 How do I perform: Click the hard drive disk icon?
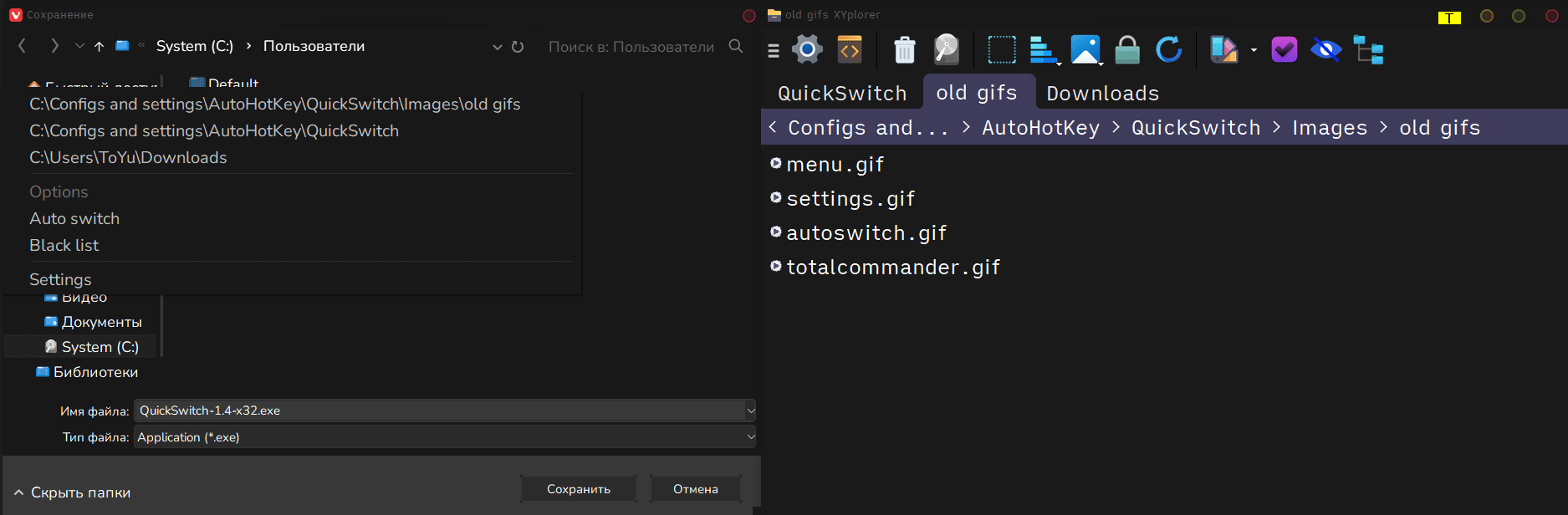947,49
